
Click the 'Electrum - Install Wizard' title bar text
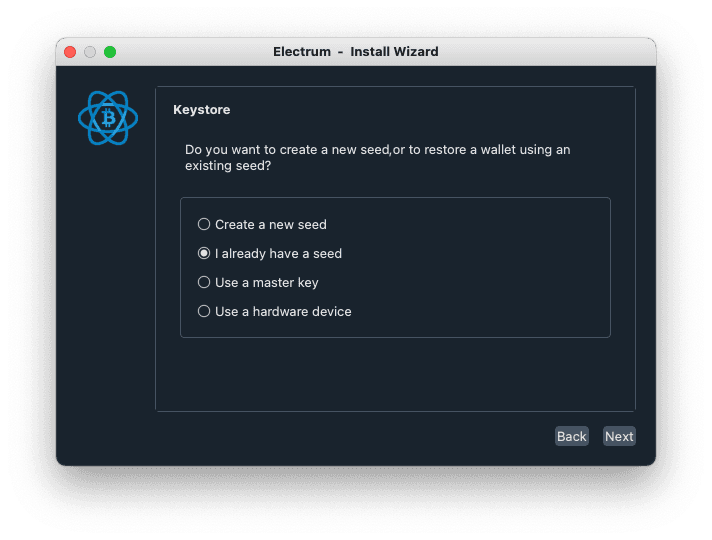[x=355, y=52]
